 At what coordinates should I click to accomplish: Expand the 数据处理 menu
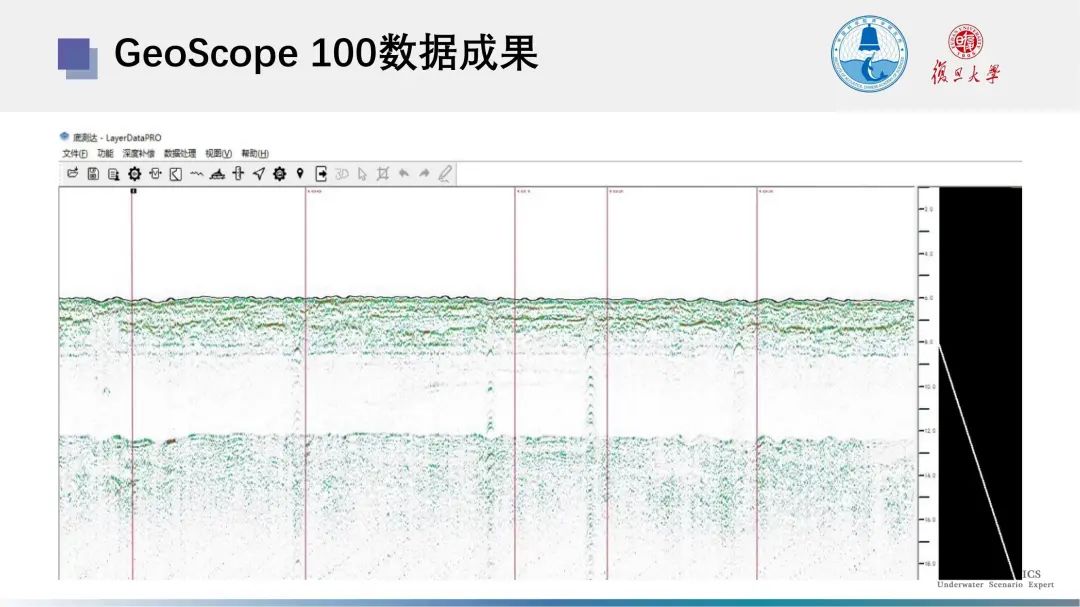point(180,153)
